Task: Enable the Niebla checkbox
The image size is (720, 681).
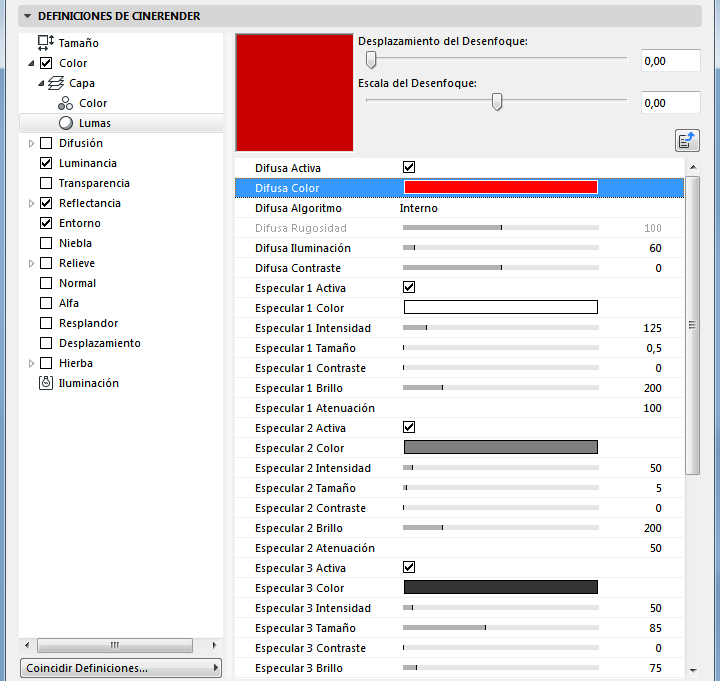Action: [x=46, y=243]
